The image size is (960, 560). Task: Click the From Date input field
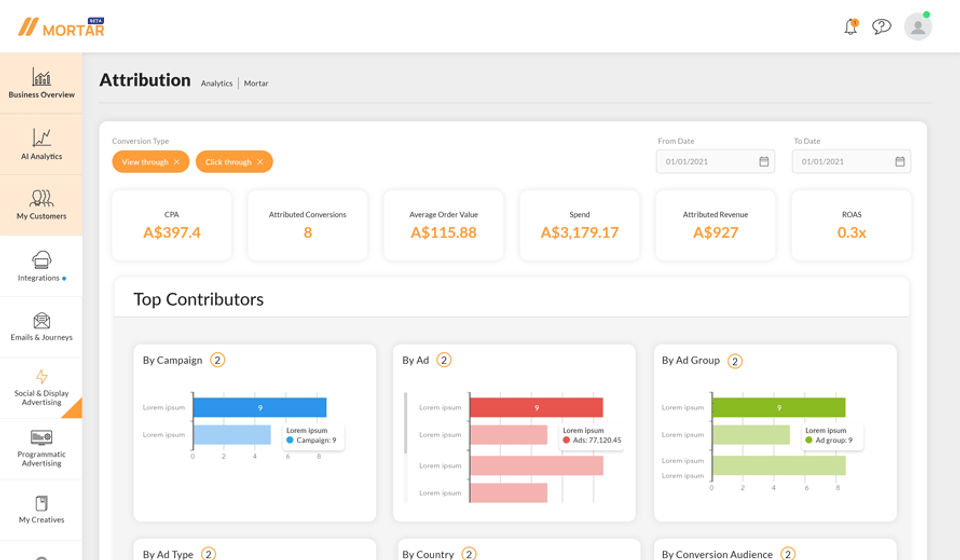tap(715, 162)
